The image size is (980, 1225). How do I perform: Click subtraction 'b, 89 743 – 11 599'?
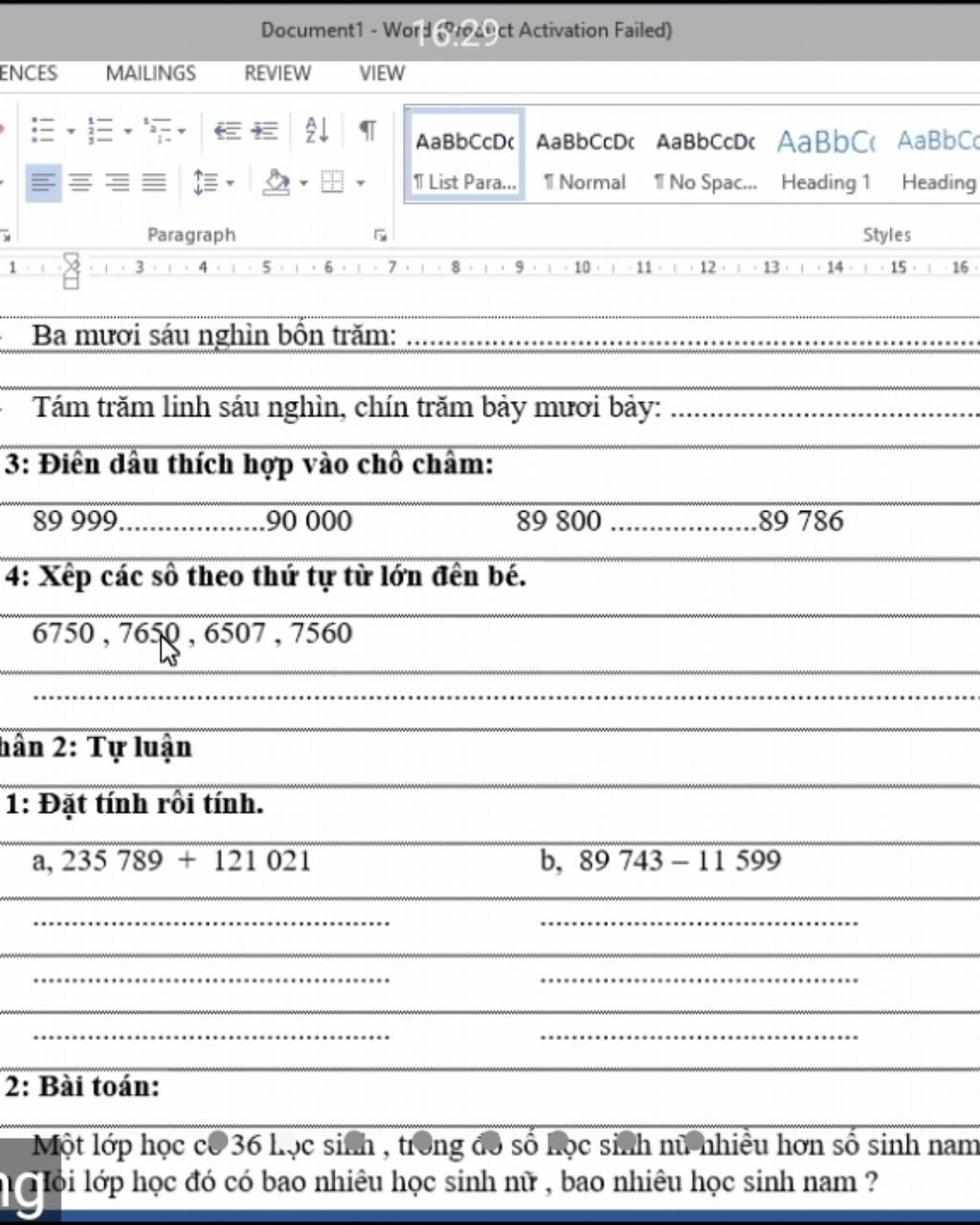[660, 860]
